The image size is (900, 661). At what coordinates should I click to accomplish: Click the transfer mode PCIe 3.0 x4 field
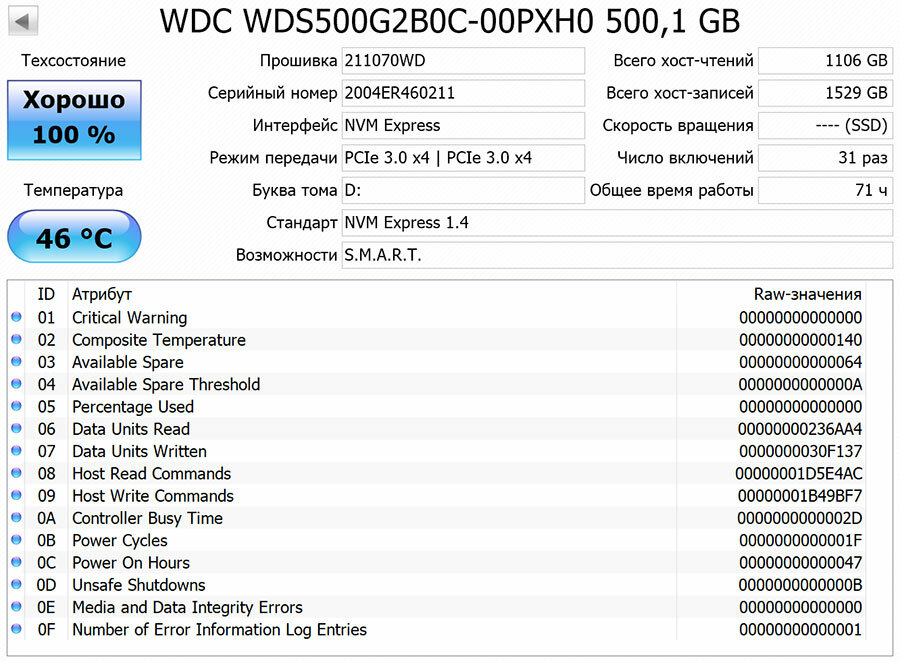462,158
